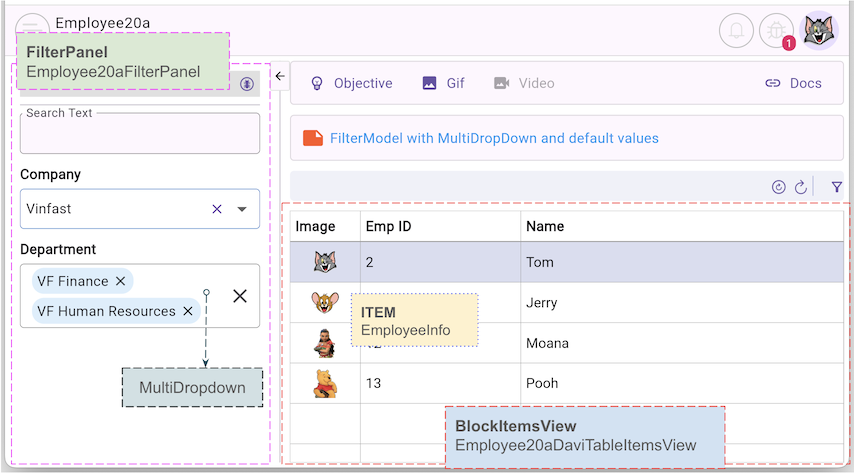
Task: Open the hamburger menu beside Employee20a
Action: [32, 28]
